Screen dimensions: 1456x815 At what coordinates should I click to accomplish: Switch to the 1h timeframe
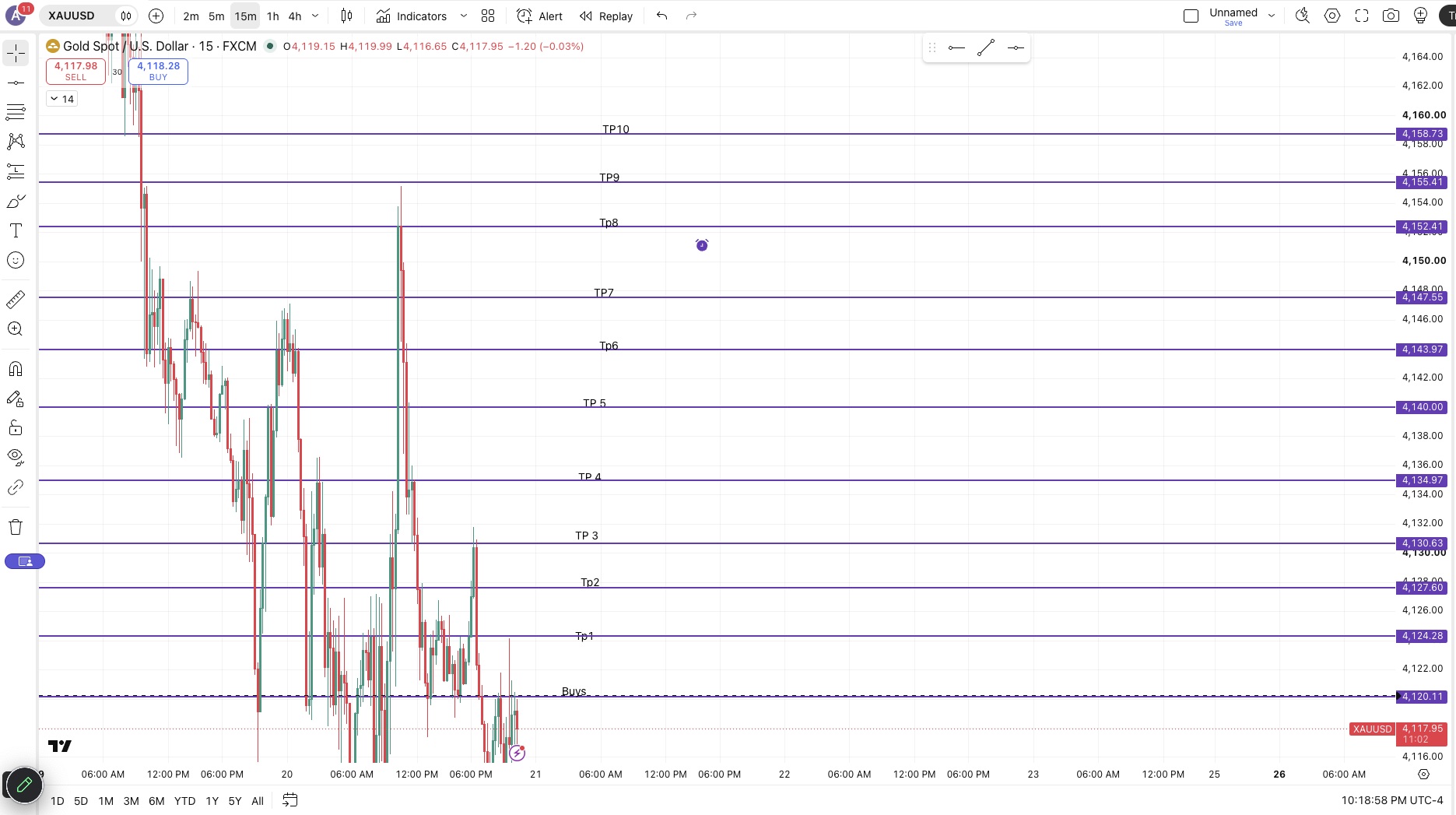coord(272,16)
